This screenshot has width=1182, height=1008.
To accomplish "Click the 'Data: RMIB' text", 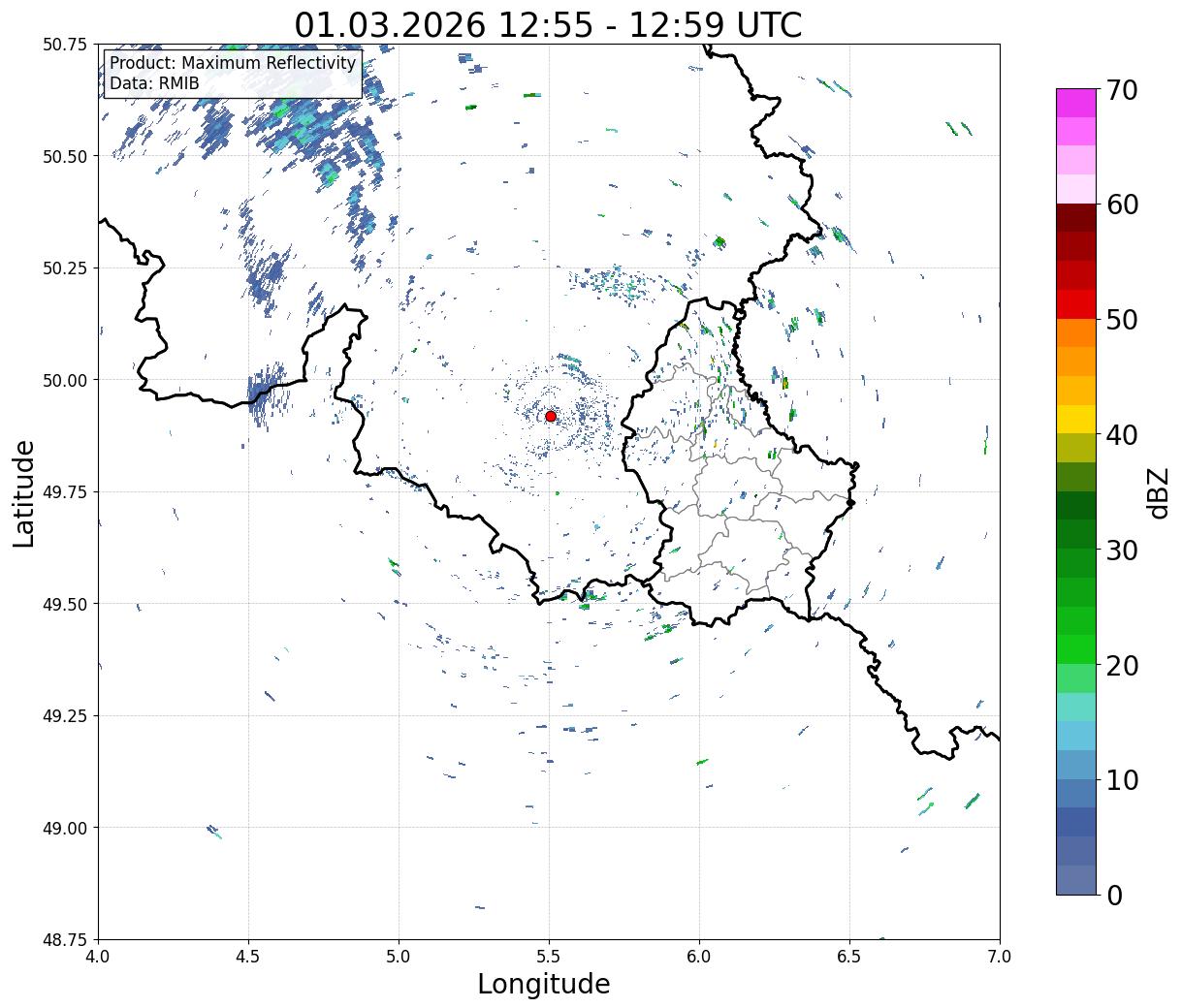I will 154,83.
